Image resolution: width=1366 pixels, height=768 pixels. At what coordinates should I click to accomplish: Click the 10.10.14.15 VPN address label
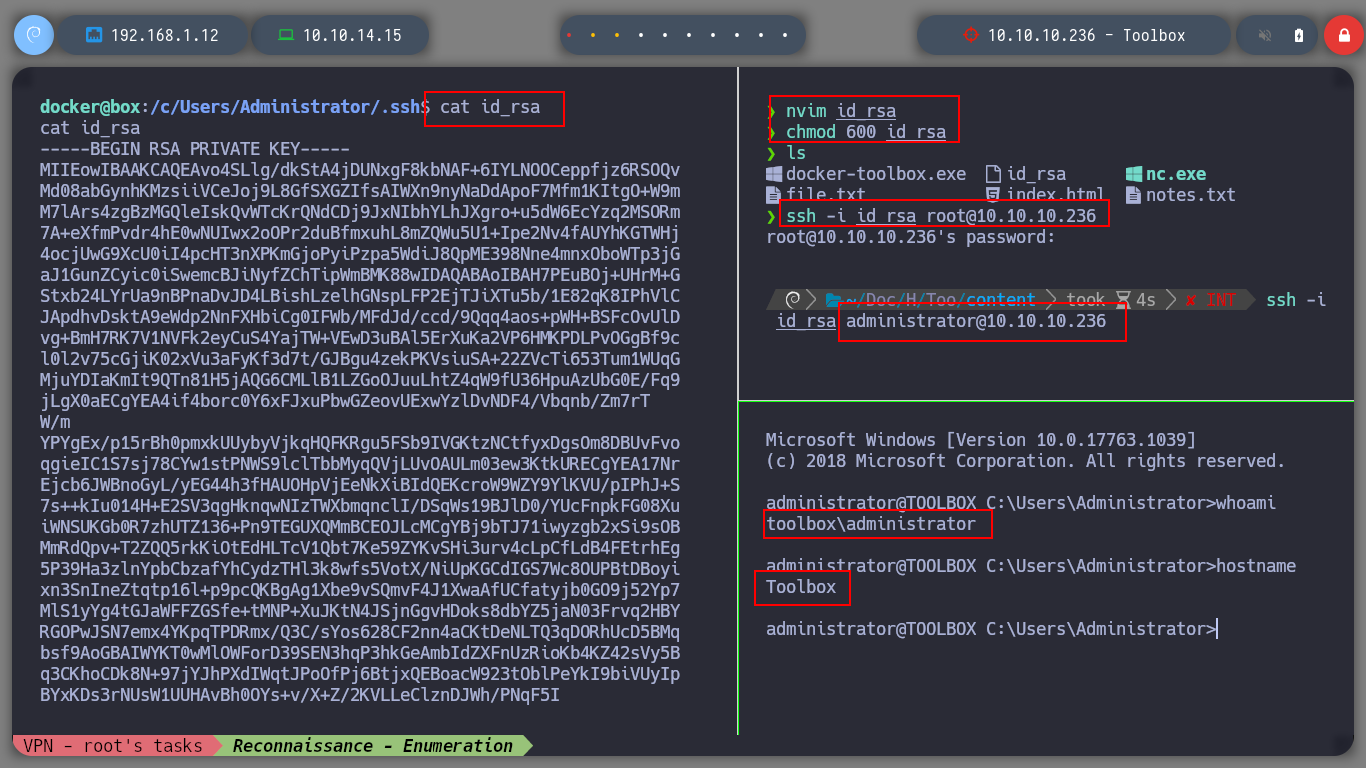[352, 35]
